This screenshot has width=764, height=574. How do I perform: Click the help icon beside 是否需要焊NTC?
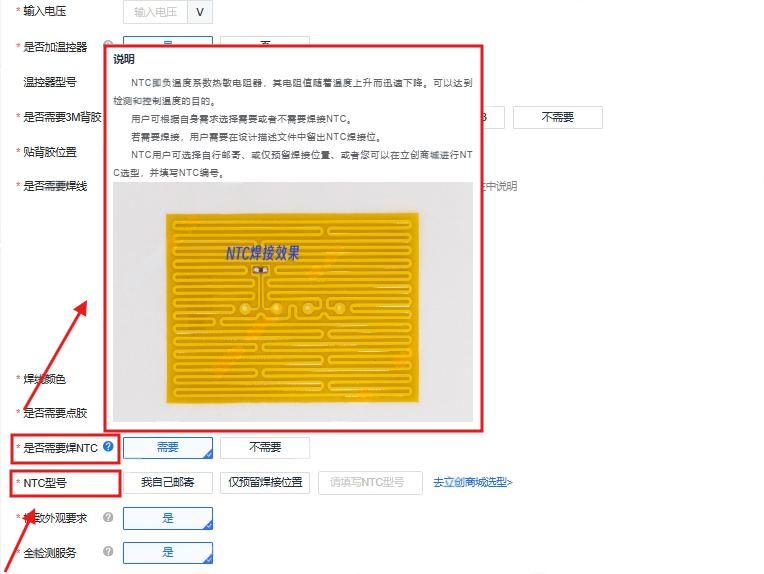pyautogui.click(x=108, y=447)
